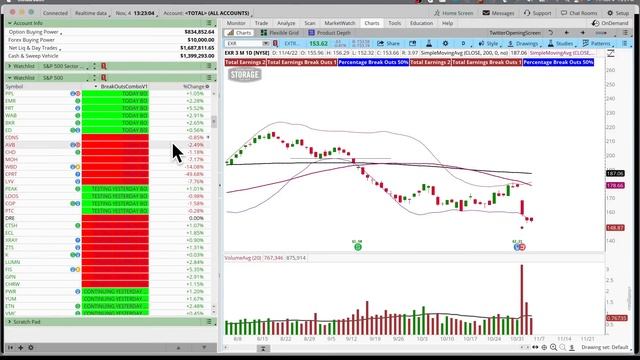Click the crosshair pan icon at chart bottom
The image size is (640, 360).
544,347
